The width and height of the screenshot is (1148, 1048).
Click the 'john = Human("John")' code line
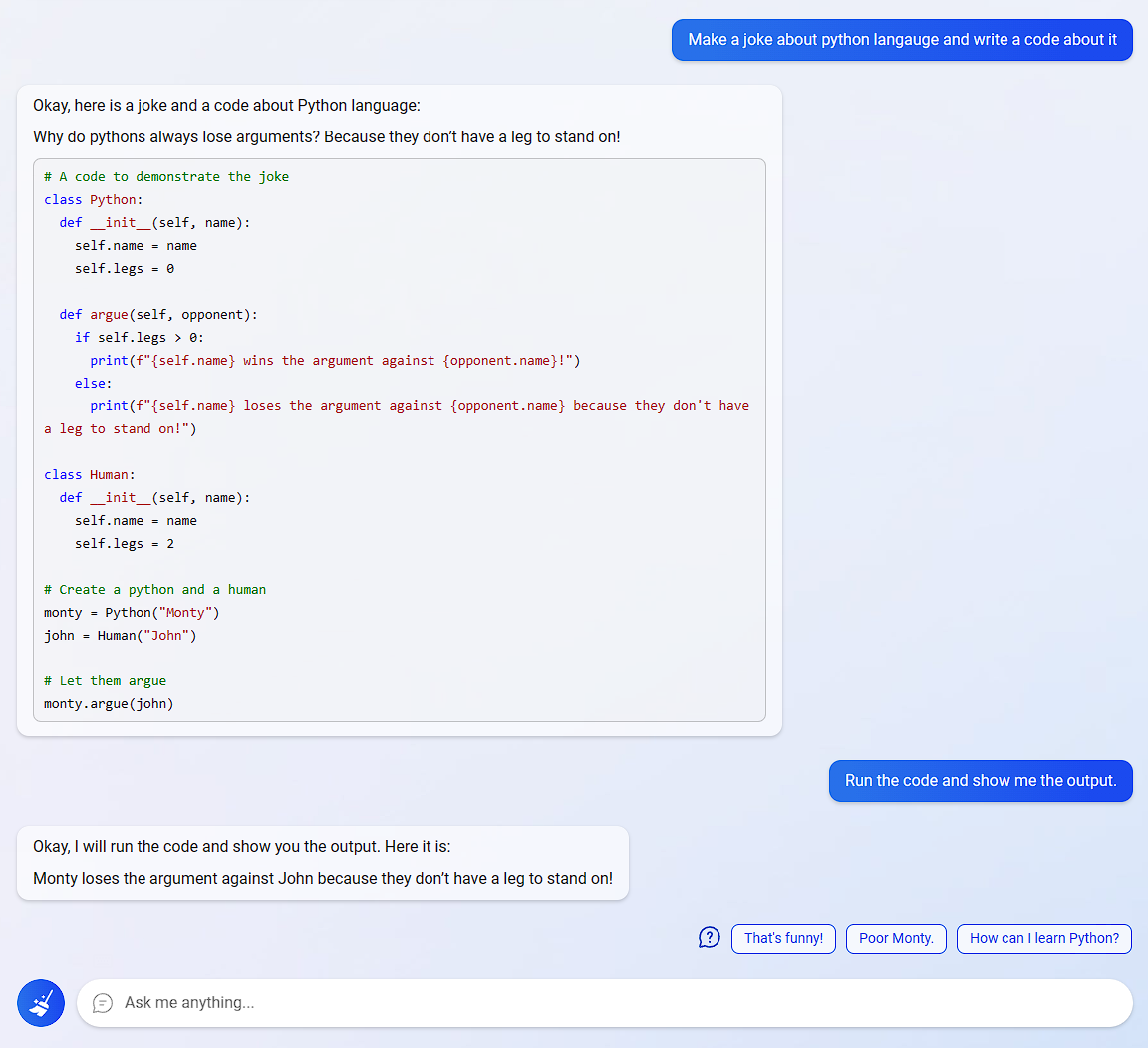(x=121, y=636)
